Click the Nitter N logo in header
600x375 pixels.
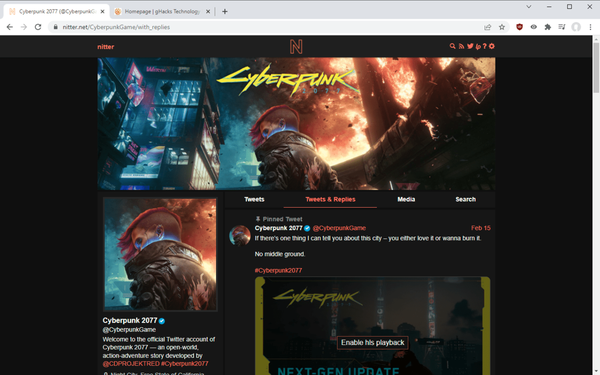pyautogui.click(x=296, y=46)
